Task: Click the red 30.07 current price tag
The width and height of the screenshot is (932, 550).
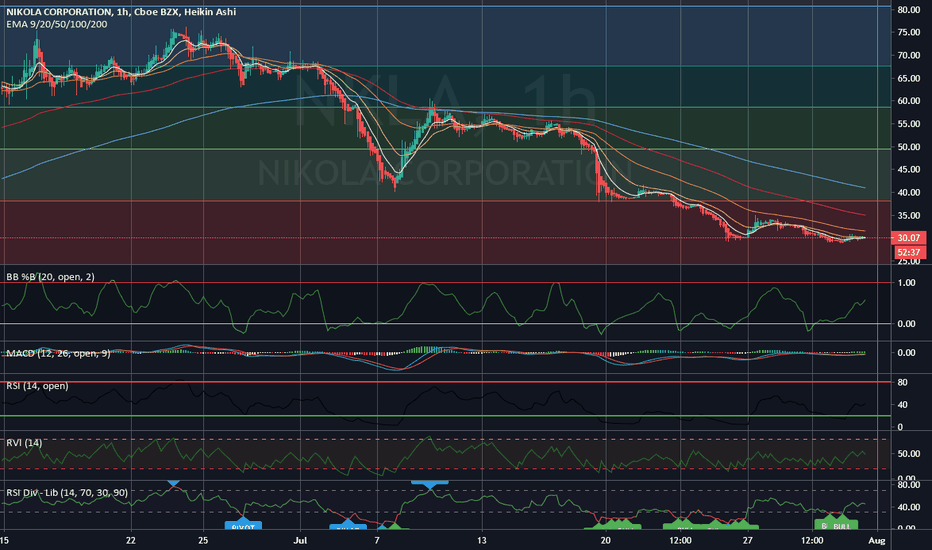Action: tap(908, 238)
